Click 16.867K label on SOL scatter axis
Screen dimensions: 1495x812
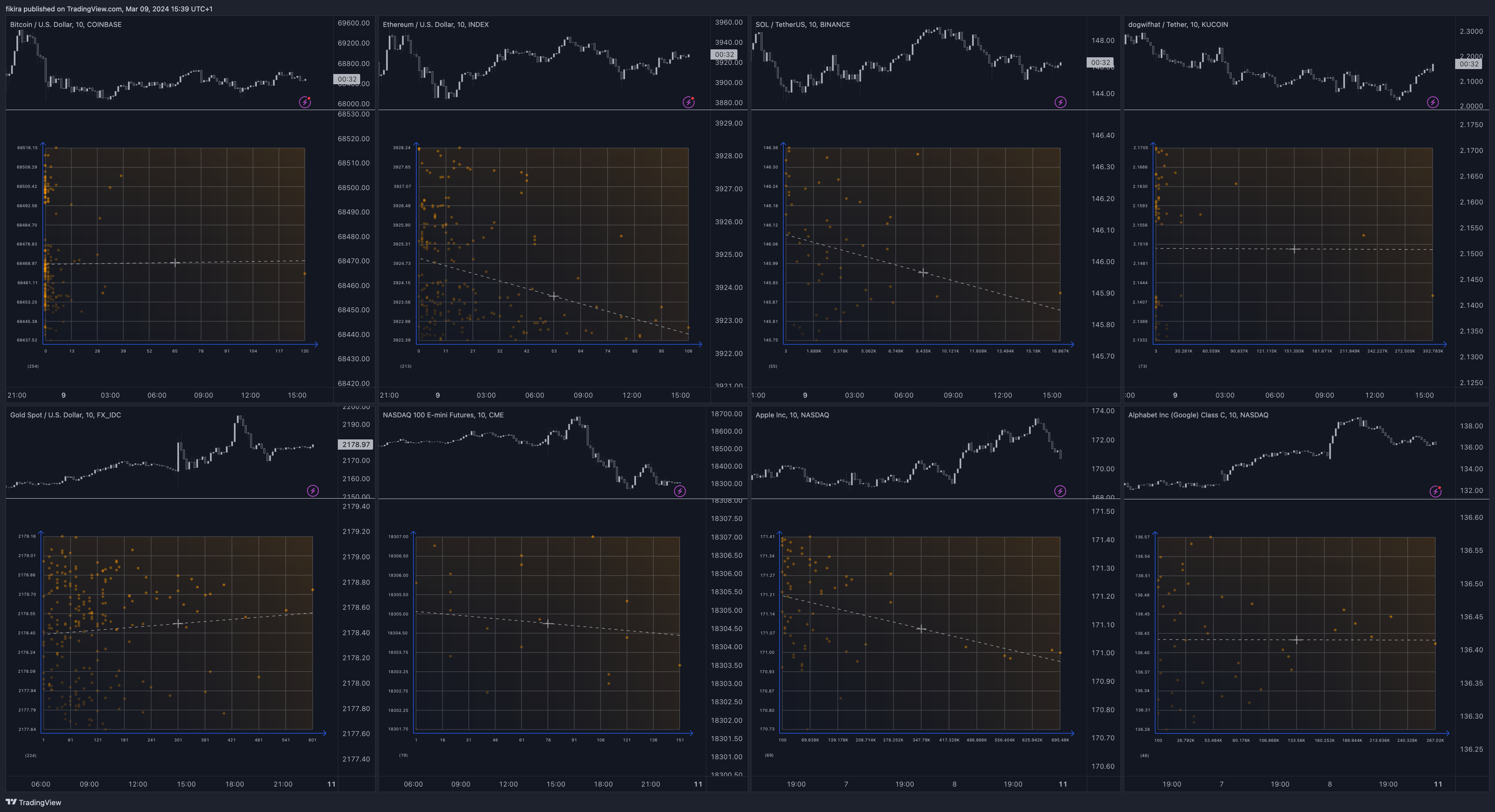coord(1060,351)
